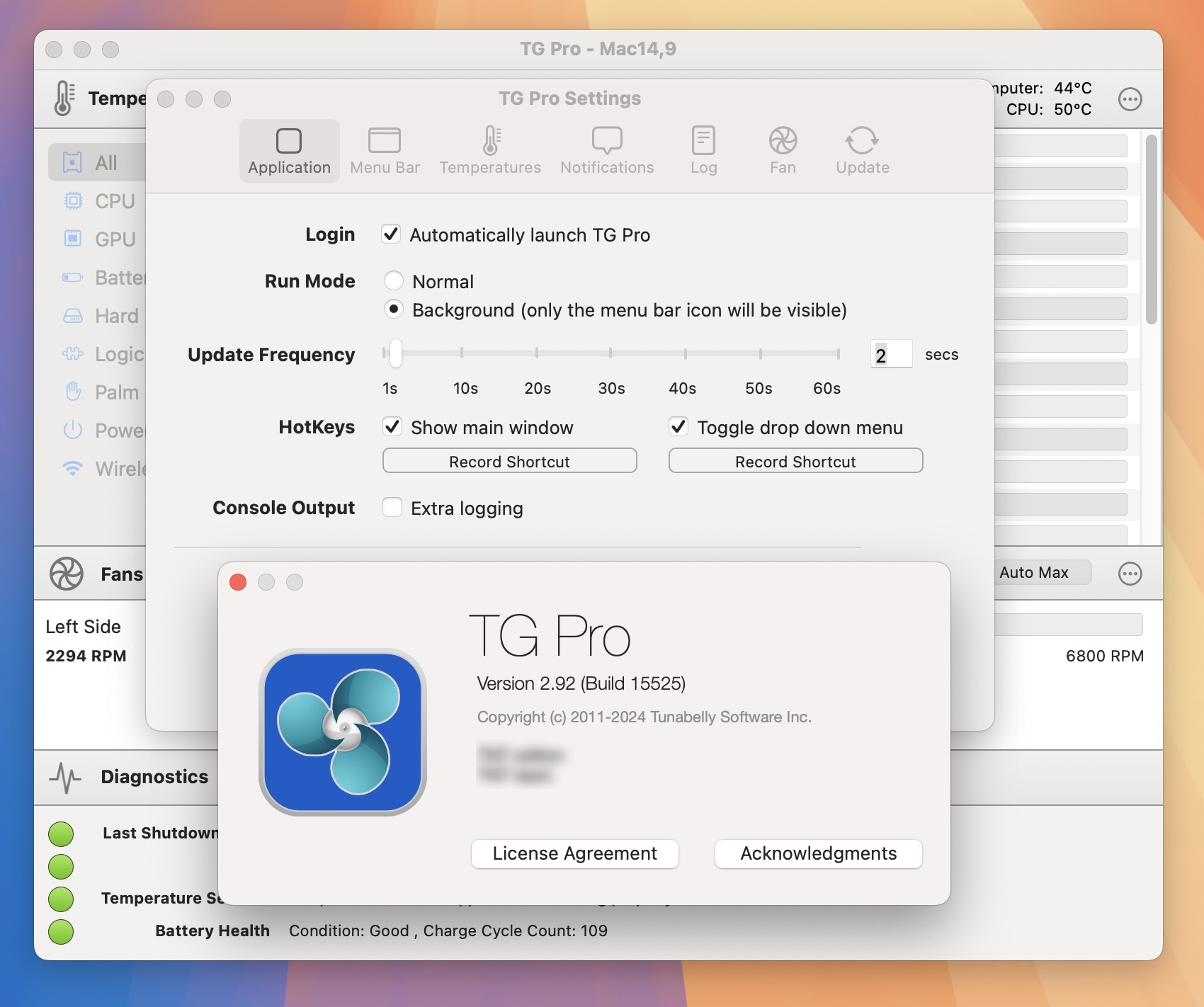
Task: Record Shortcut for Toggle drop down menu
Action: (795, 461)
